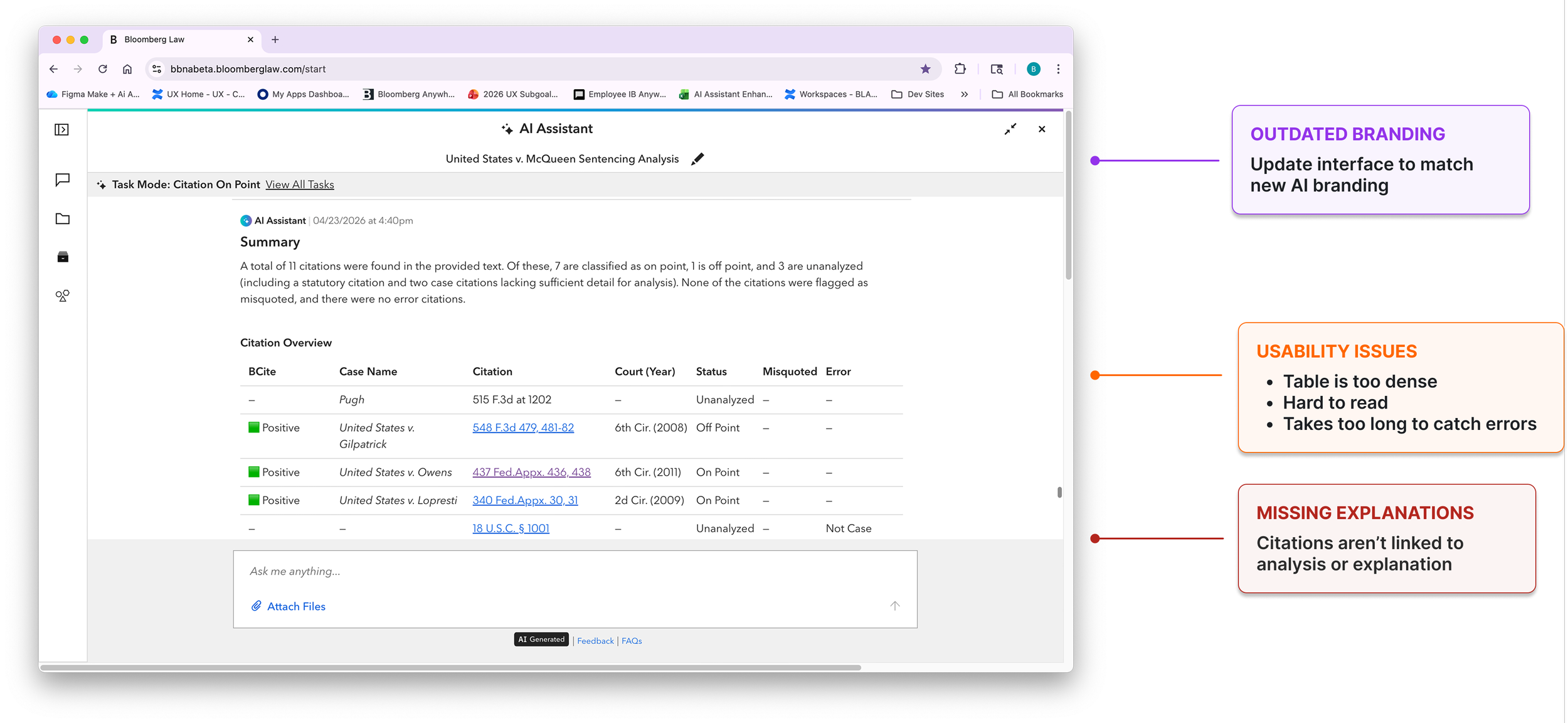Click Off Point status cell
Viewport: 1568px width, 723px height.
click(x=718, y=427)
